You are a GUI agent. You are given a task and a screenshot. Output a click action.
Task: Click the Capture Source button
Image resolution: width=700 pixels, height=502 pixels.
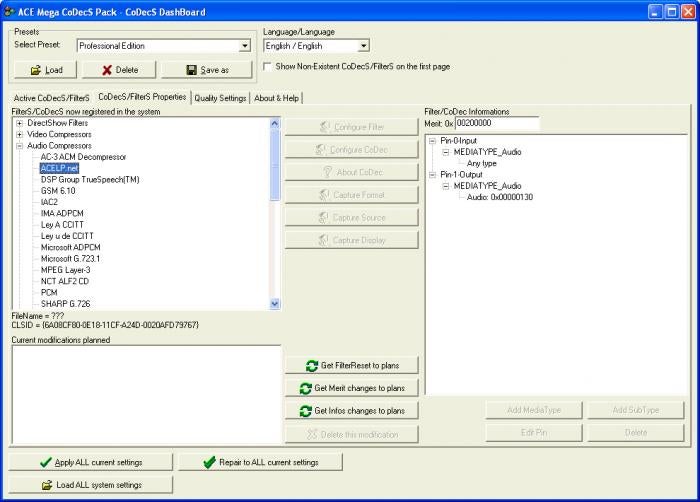coord(352,218)
